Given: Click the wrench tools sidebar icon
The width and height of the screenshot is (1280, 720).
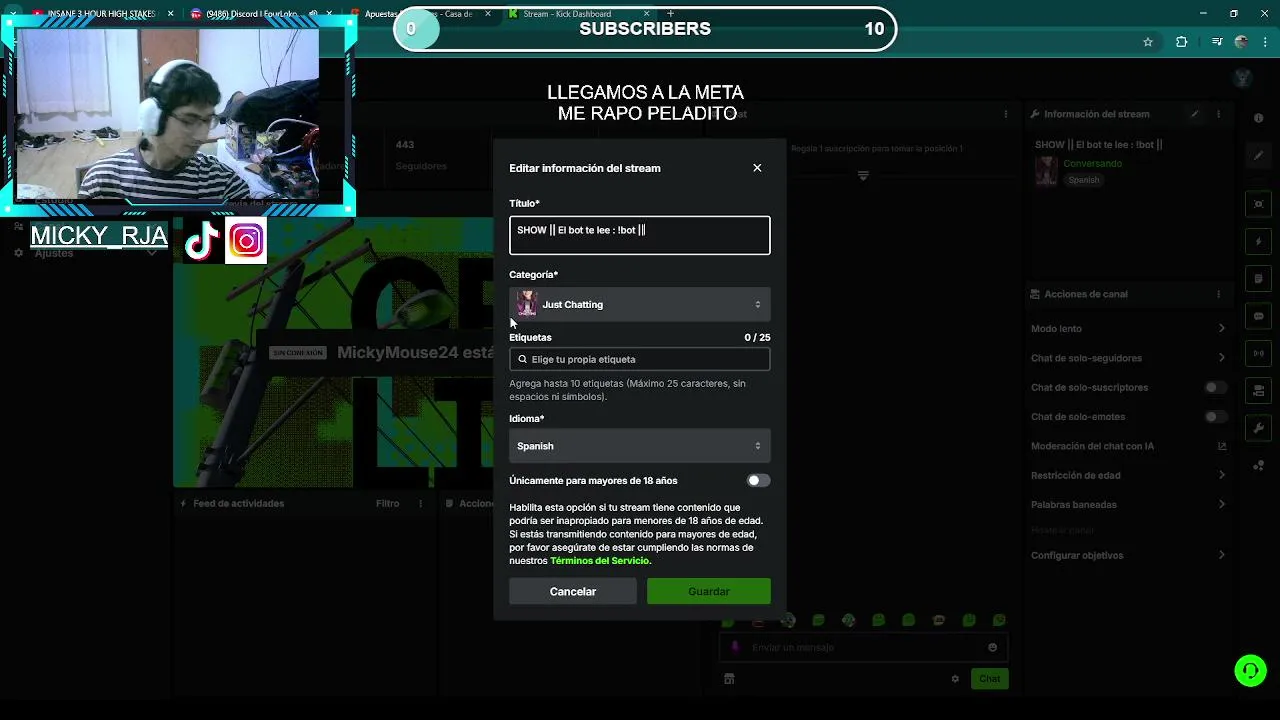Looking at the screenshot, I should (1258, 428).
